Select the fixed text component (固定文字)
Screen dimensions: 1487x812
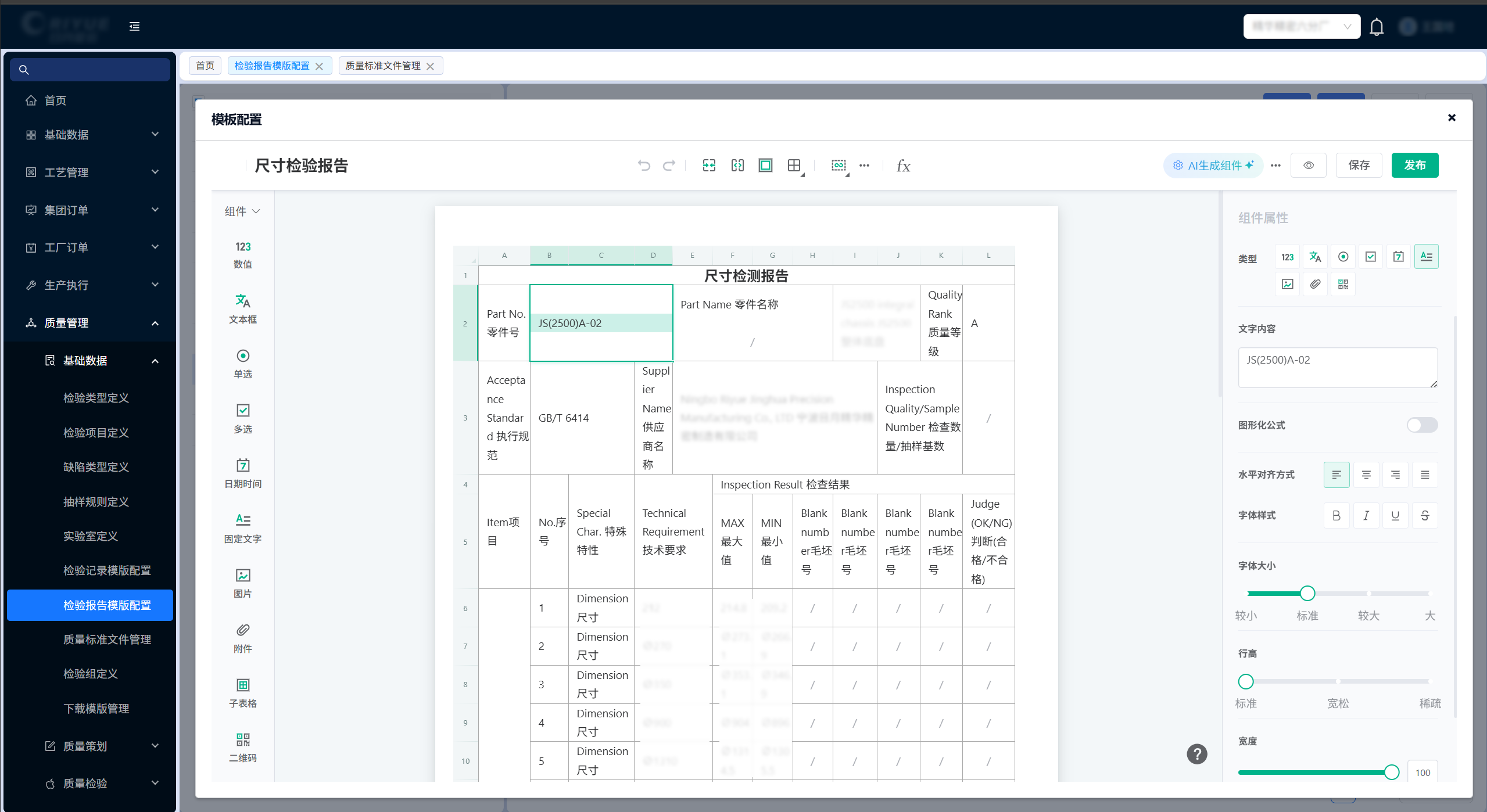click(x=242, y=527)
